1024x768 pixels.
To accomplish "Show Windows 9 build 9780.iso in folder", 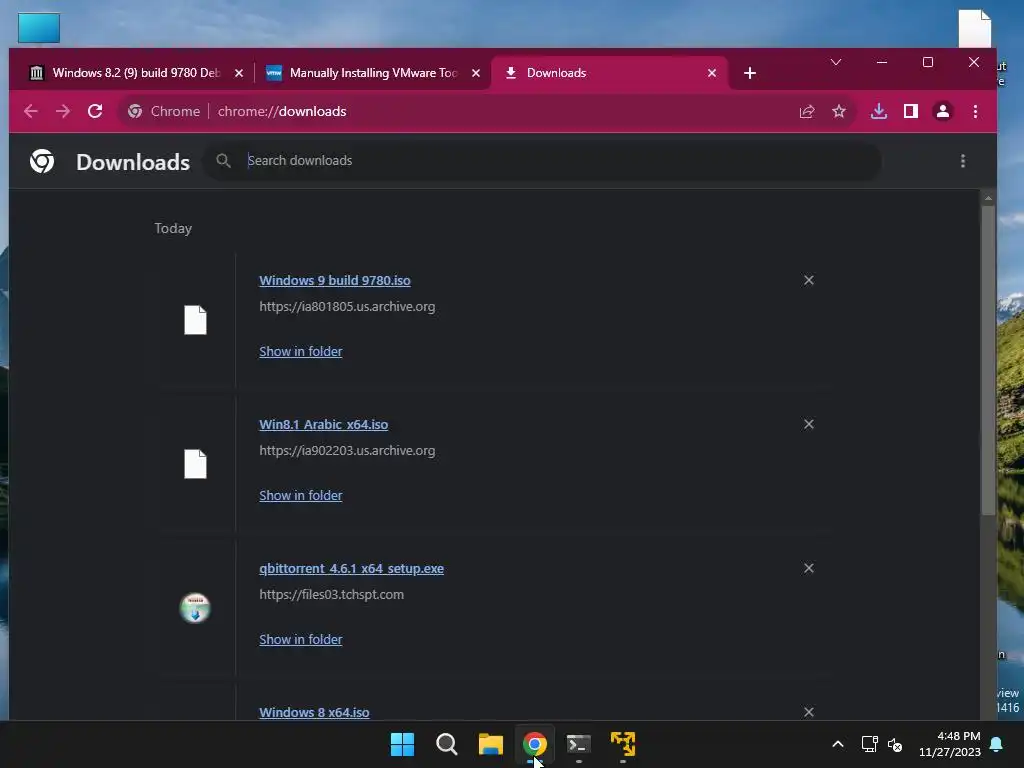I will coord(300,351).
